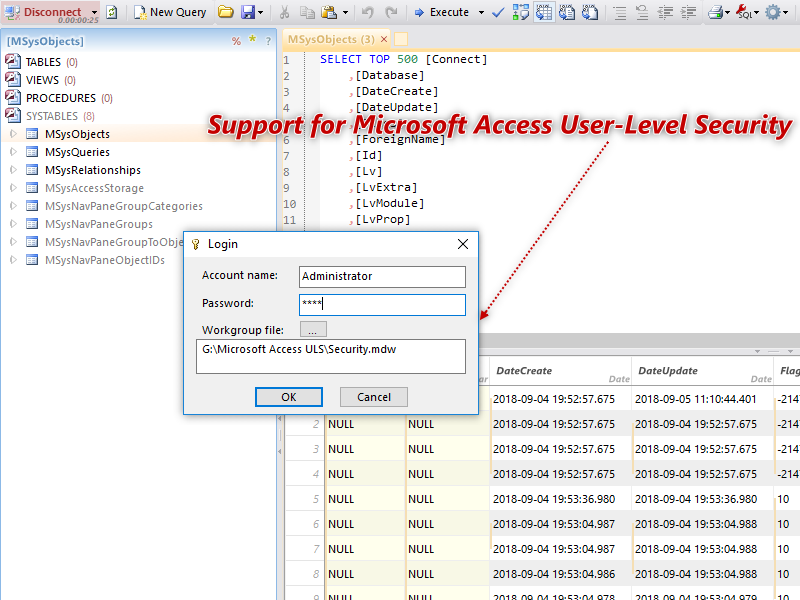Screen dimensions: 800x600
Task: Click the paste clipboard icon
Action: tap(330, 12)
